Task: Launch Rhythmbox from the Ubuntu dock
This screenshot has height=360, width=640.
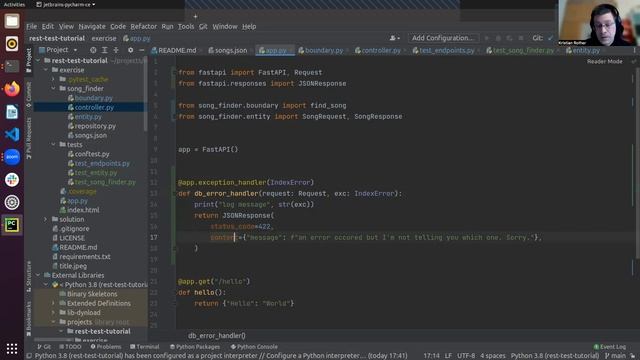Action: 12,44
